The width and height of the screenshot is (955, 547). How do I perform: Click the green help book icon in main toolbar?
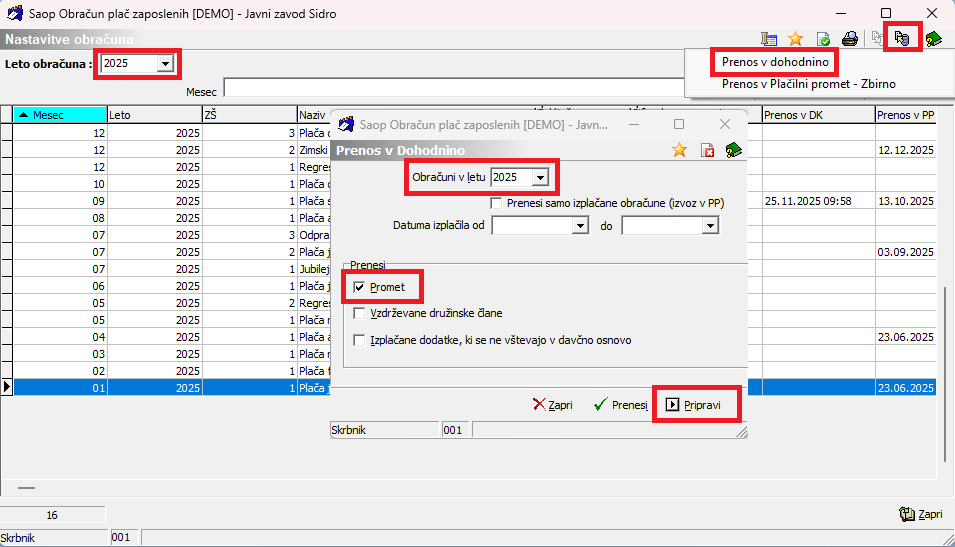(x=933, y=39)
